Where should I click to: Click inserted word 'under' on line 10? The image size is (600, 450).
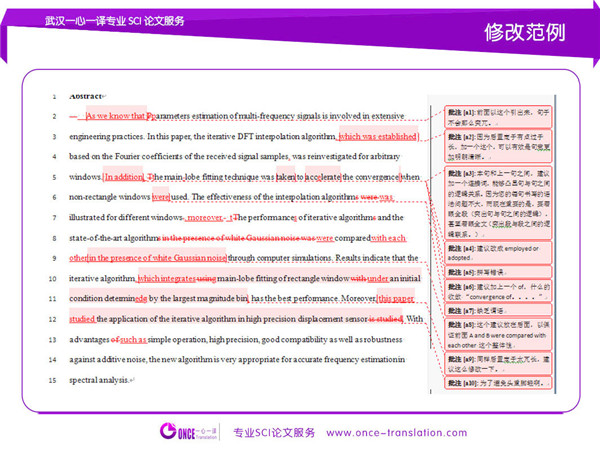[x=378, y=278]
